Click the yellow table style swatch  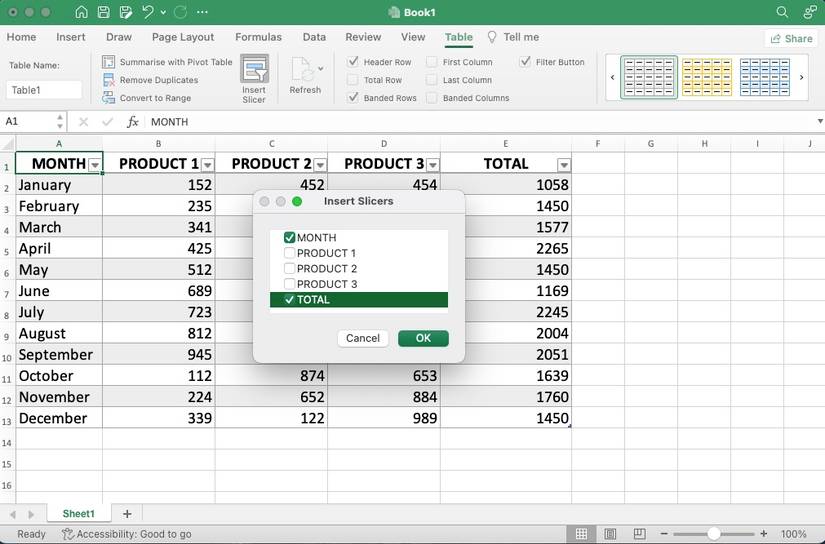[x=706, y=77]
